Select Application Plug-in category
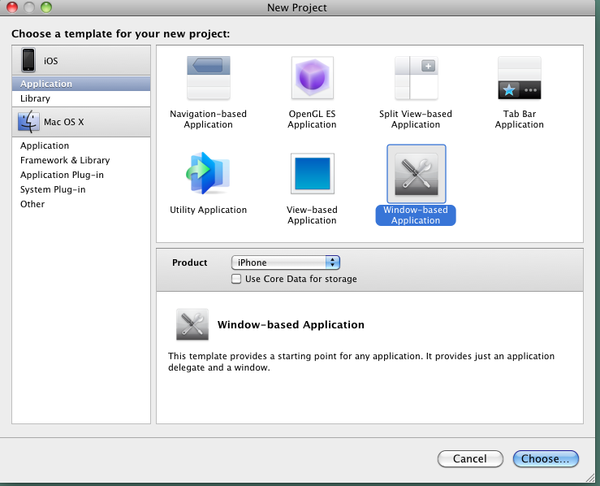600x486 pixels. pos(81,175)
